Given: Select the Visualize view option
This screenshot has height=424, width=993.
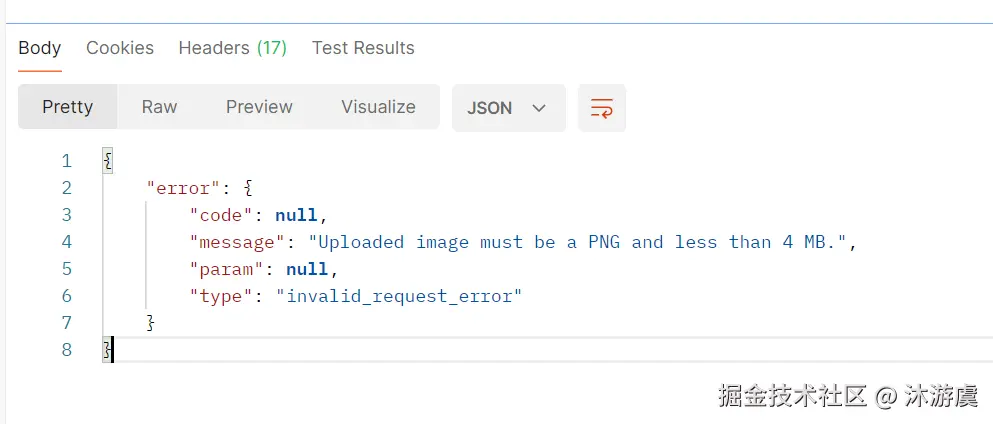Looking at the screenshot, I should point(378,107).
